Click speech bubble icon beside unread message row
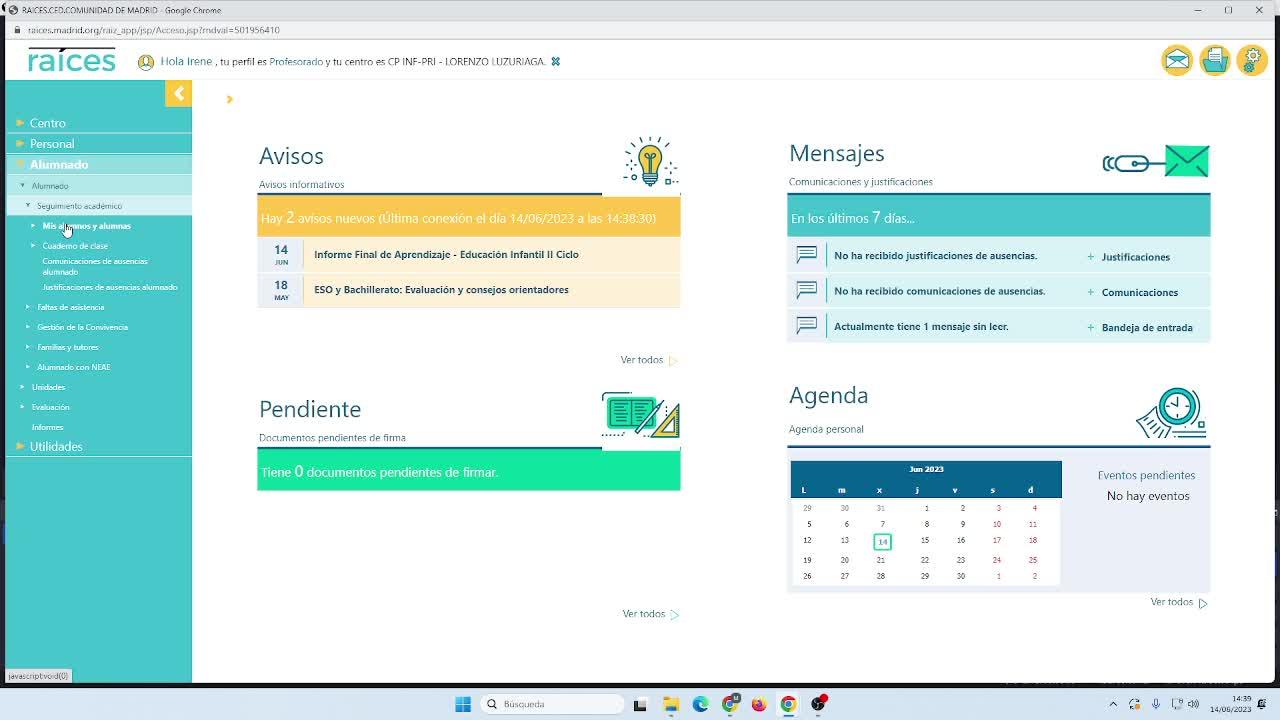This screenshot has height=720, width=1280. coord(807,325)
